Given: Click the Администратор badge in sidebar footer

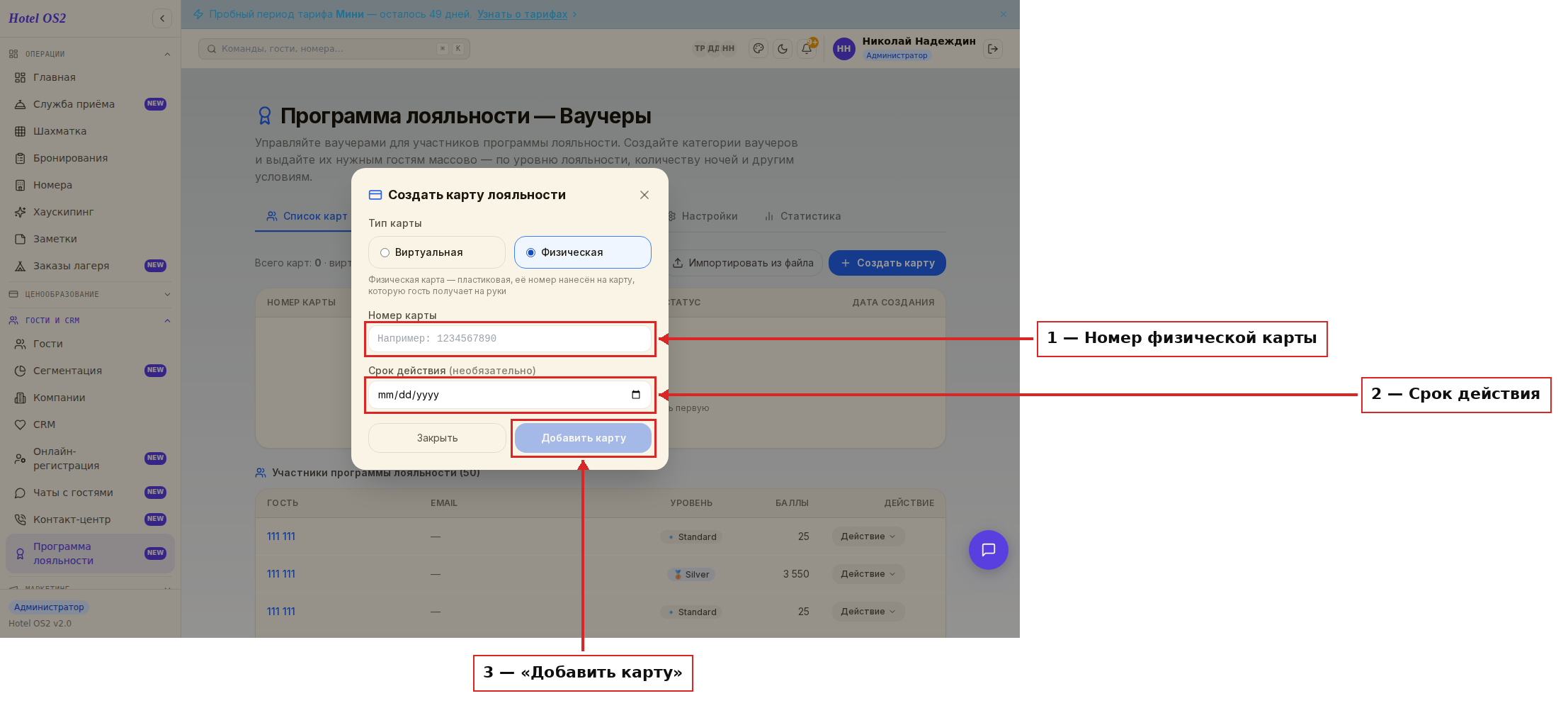Looking at the screenshot, I should pos(49,607).
